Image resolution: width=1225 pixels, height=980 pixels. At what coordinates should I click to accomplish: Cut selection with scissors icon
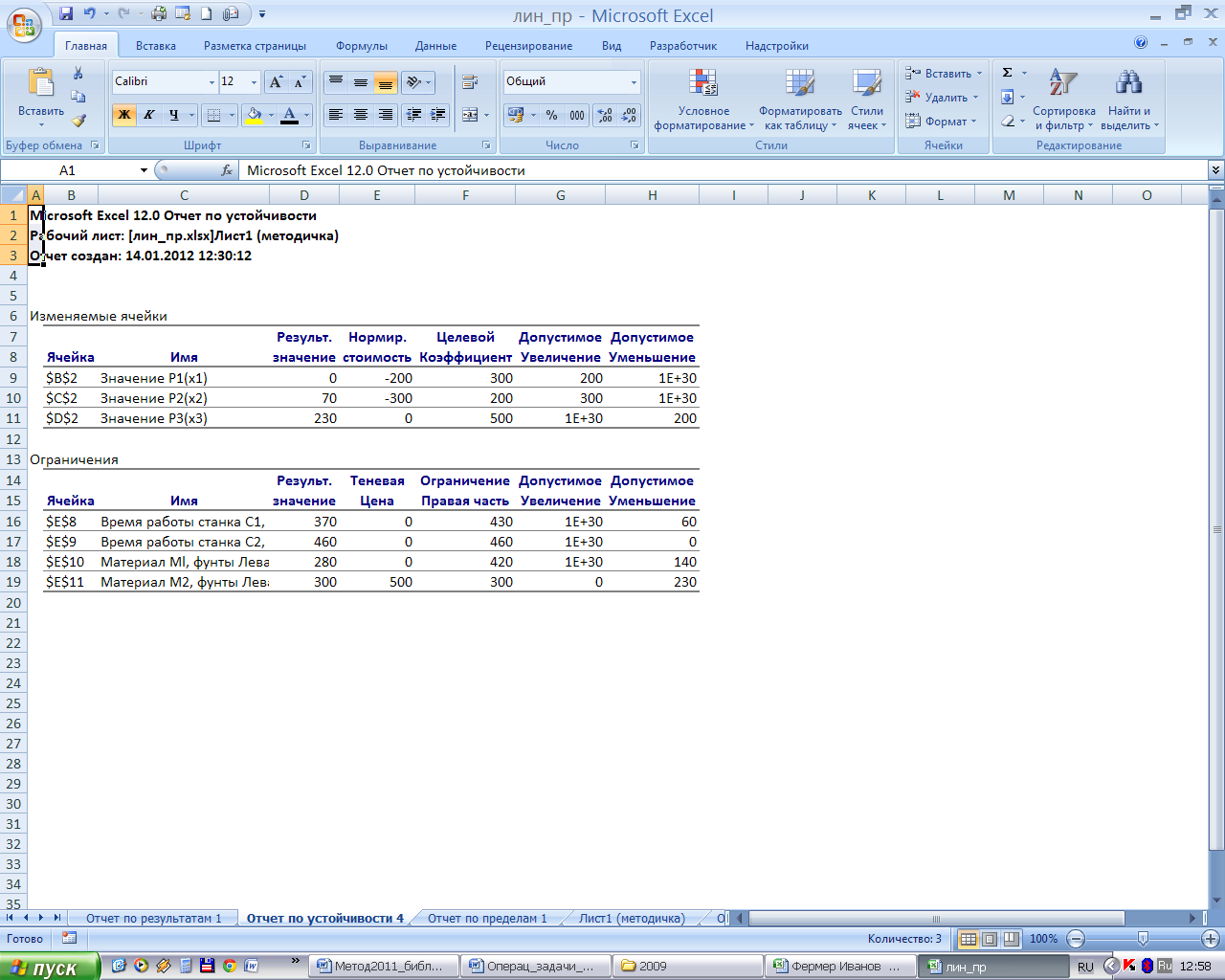coord(78,74)
